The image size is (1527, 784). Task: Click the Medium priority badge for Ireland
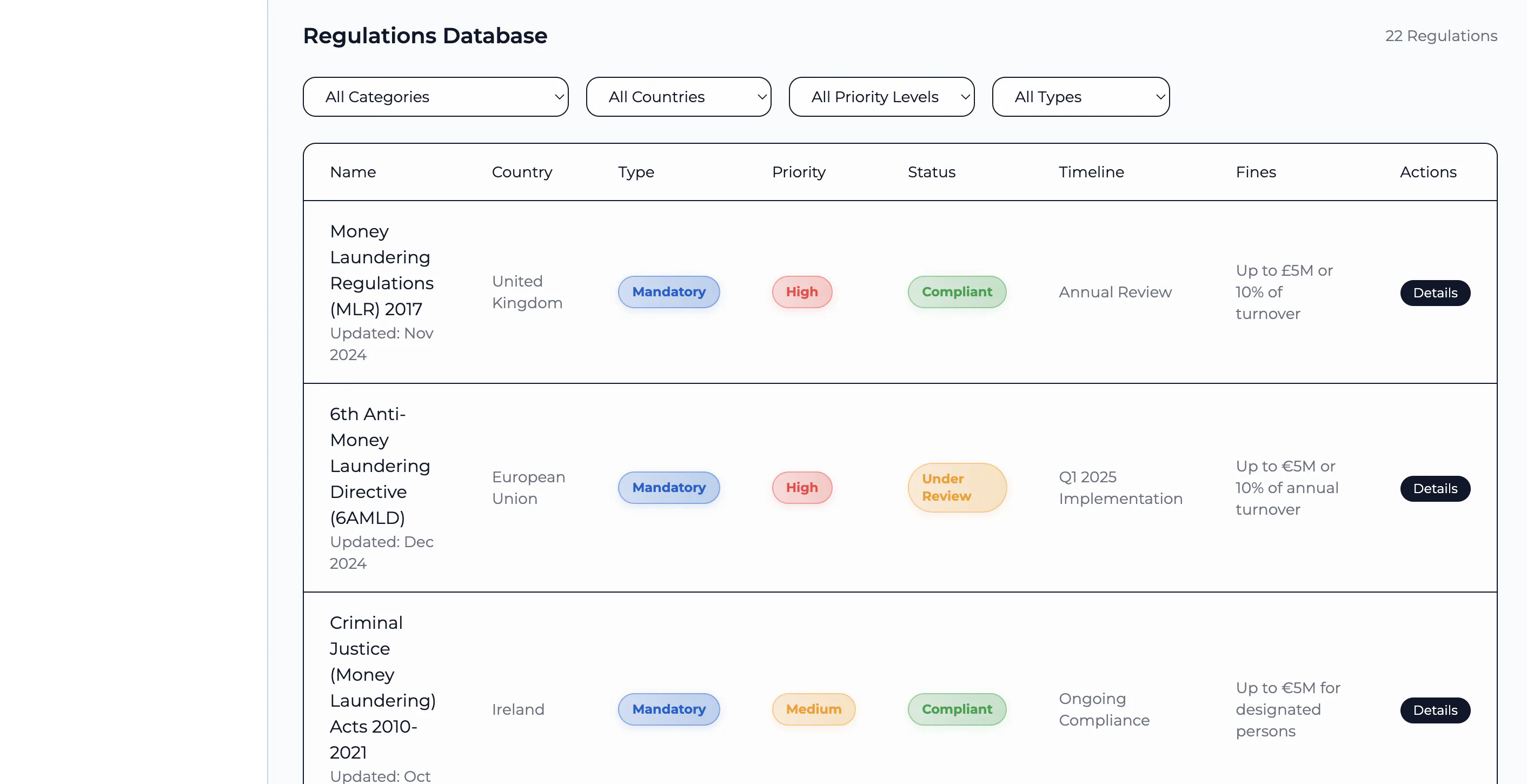[813, 709]
